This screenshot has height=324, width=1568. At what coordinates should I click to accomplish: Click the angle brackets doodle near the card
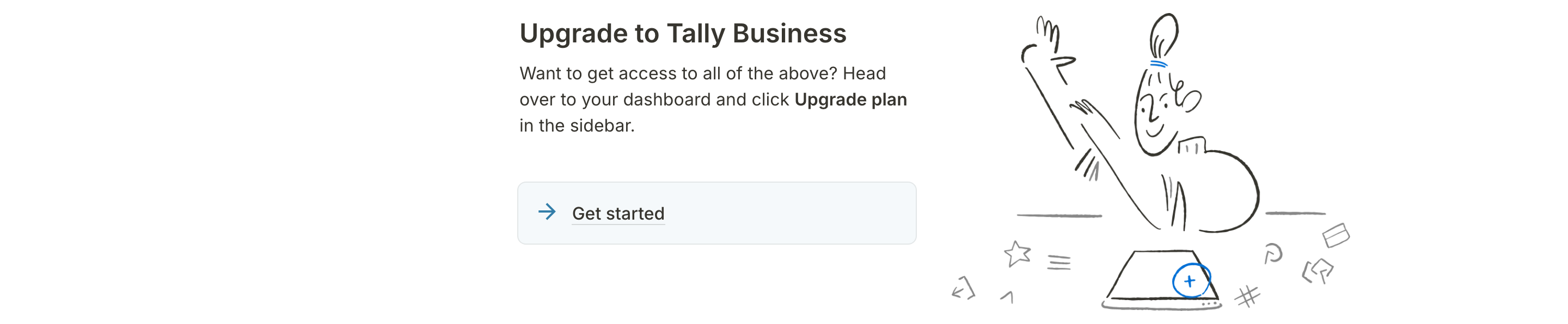tap(1317, 271)
